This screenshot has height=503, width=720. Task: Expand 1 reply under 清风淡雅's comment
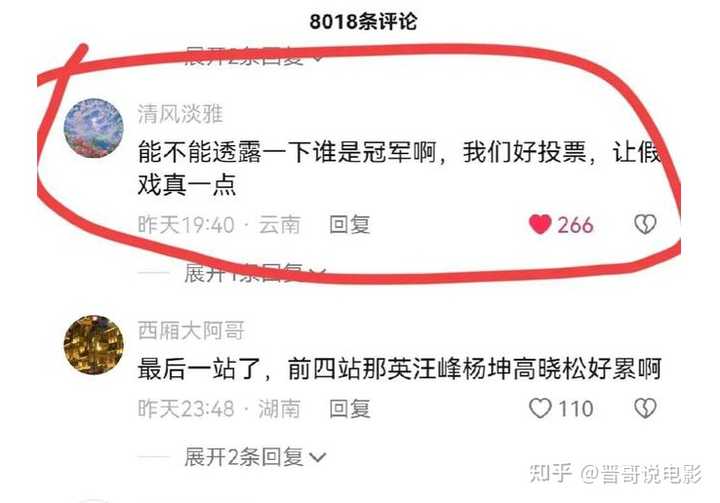tap(255, 273)
